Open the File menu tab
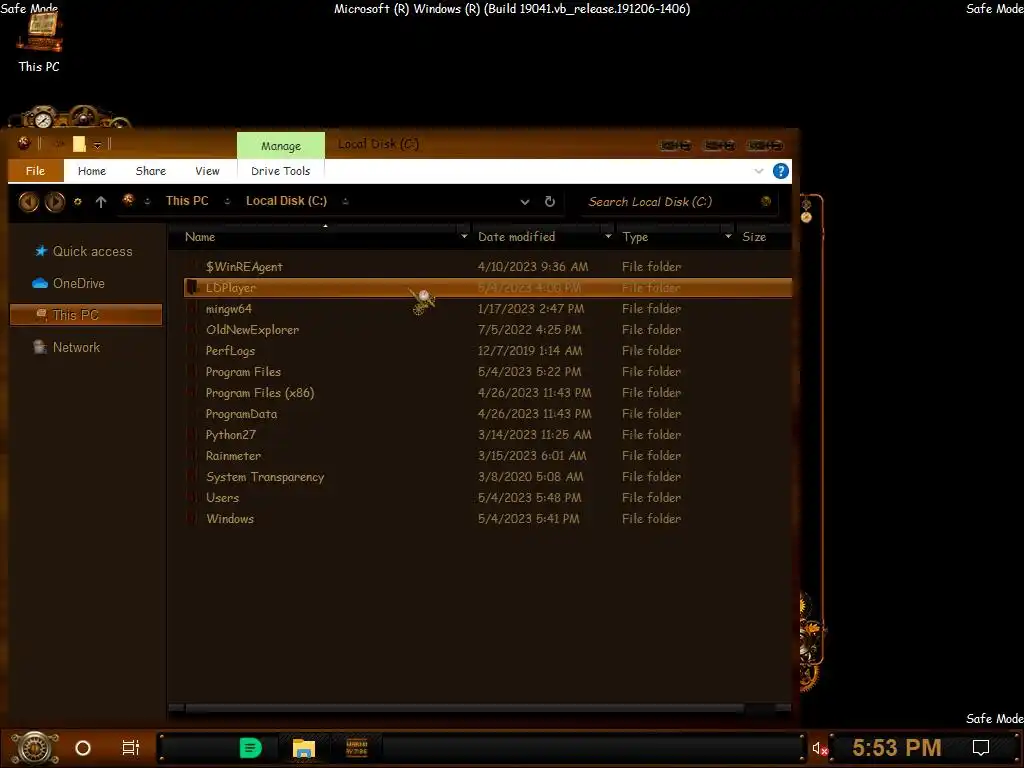Screen dimensions: 1024x768 point(35,171)
